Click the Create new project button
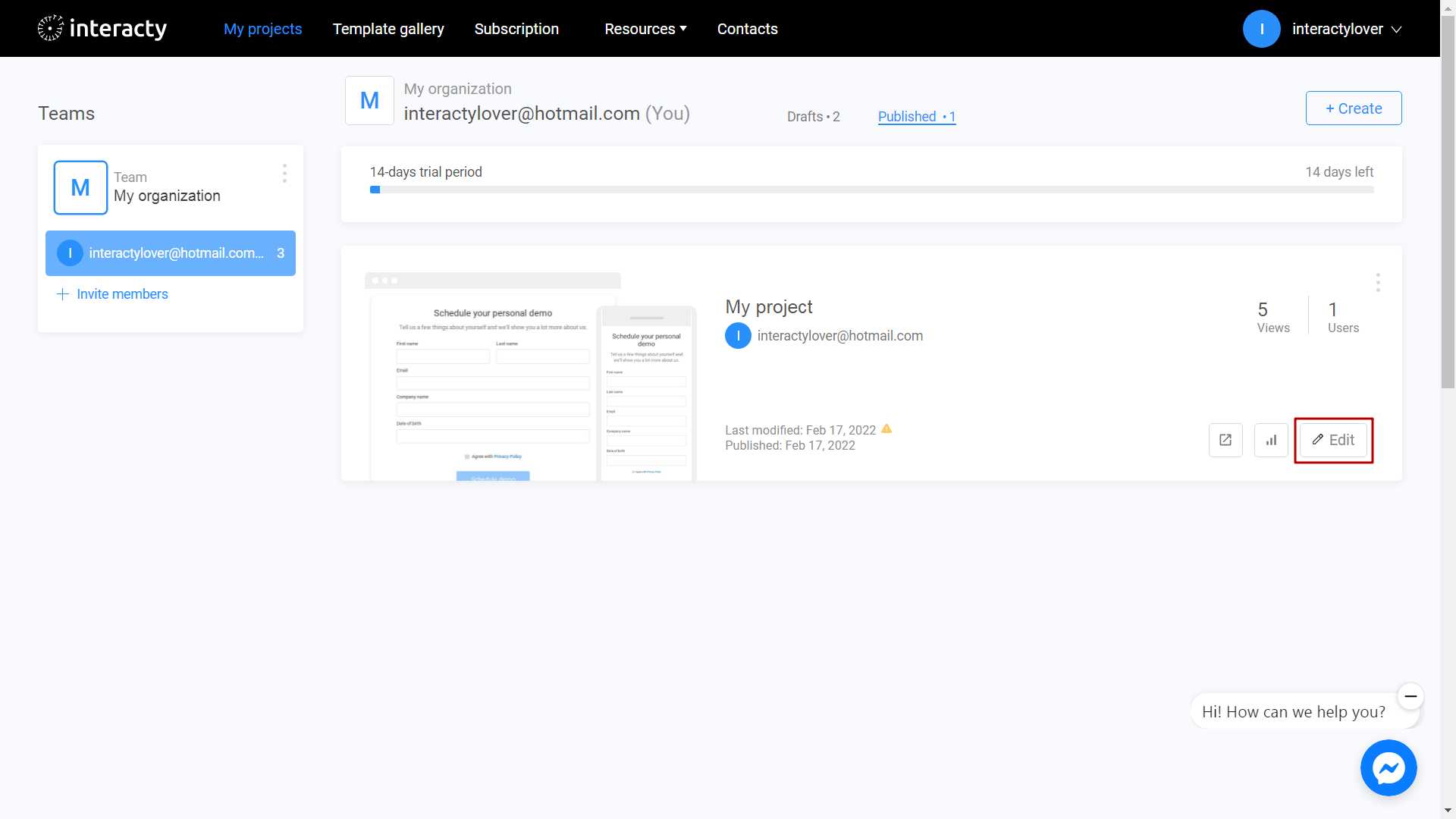Screen dimensions: 1456x819 (1352, 108)
